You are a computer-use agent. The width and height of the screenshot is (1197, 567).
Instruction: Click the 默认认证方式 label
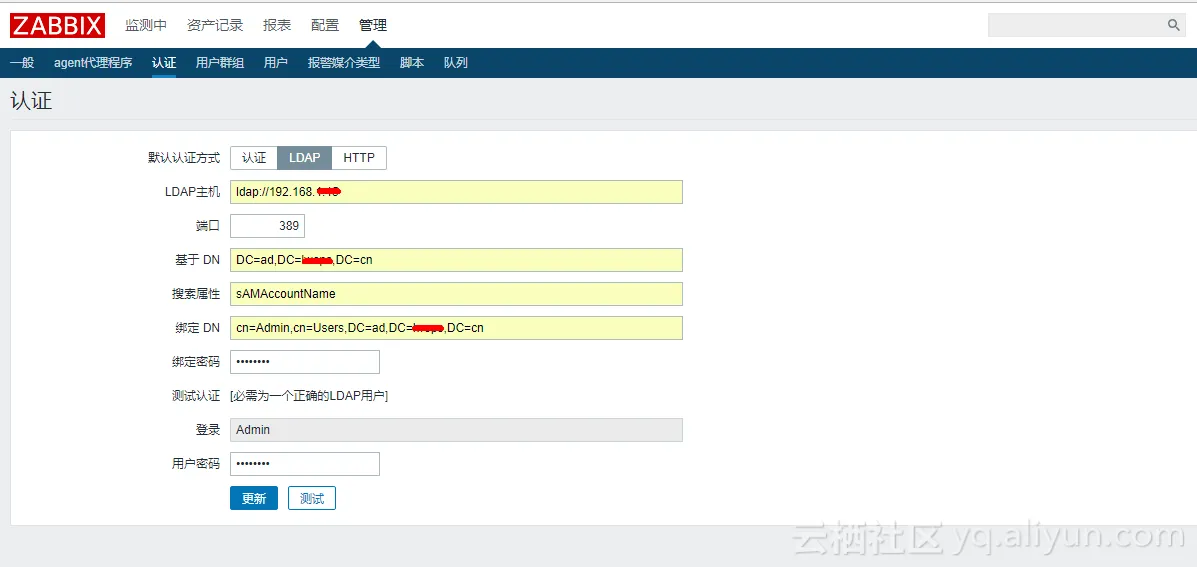click(184, 158)
